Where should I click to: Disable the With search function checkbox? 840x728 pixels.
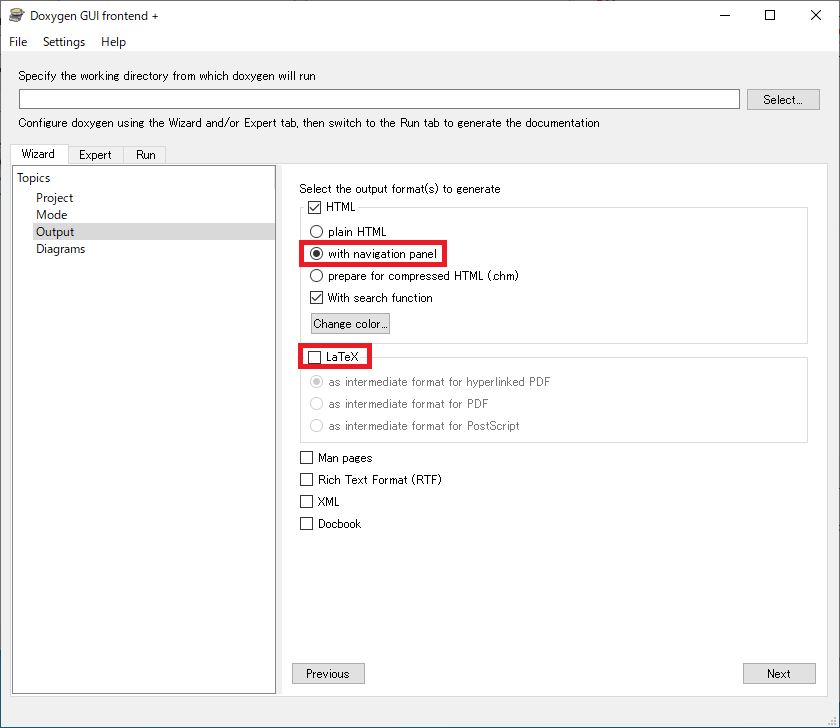(317, 298)
